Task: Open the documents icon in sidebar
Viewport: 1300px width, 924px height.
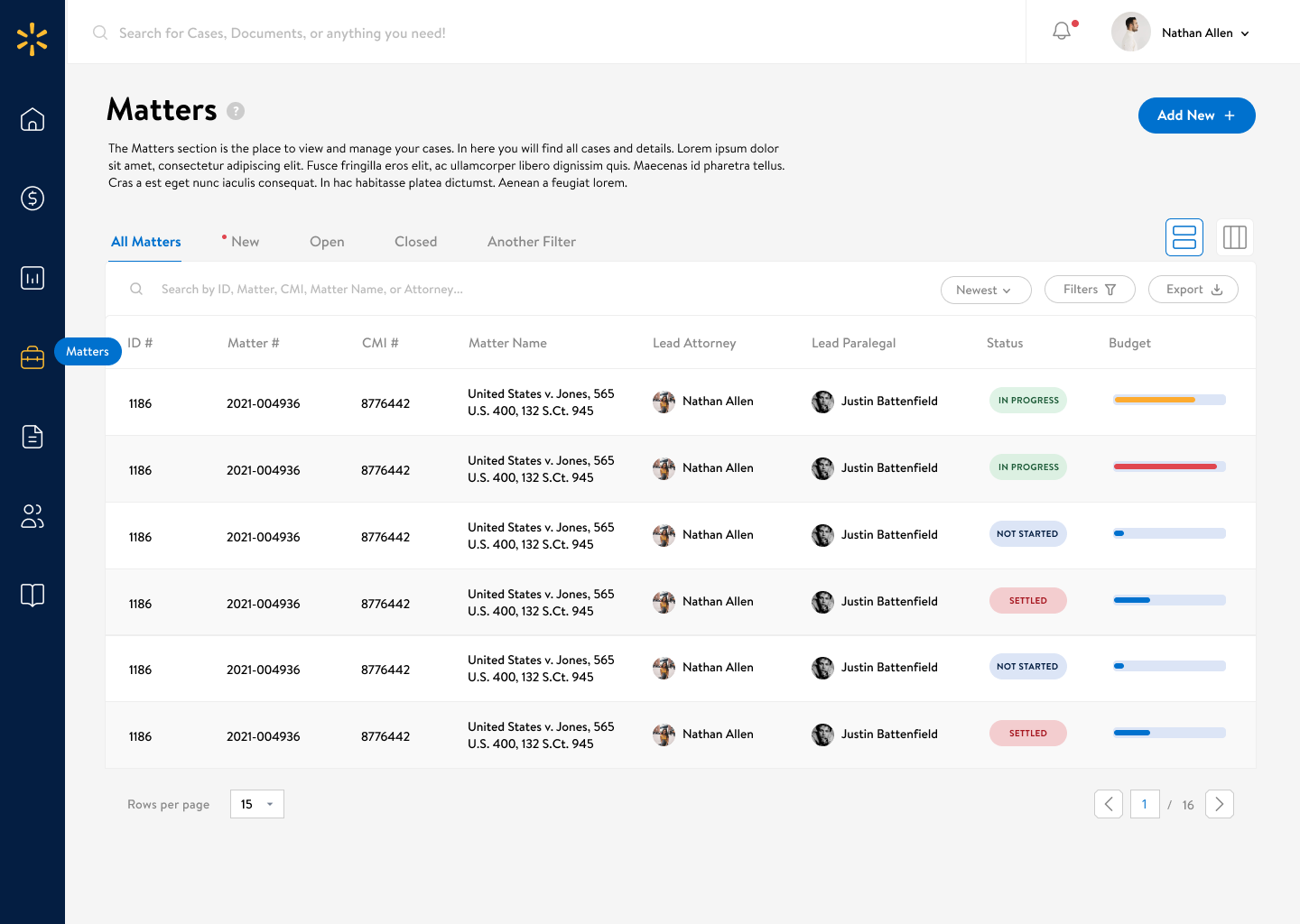Action: pyautogui.click(x=32, y=437)
